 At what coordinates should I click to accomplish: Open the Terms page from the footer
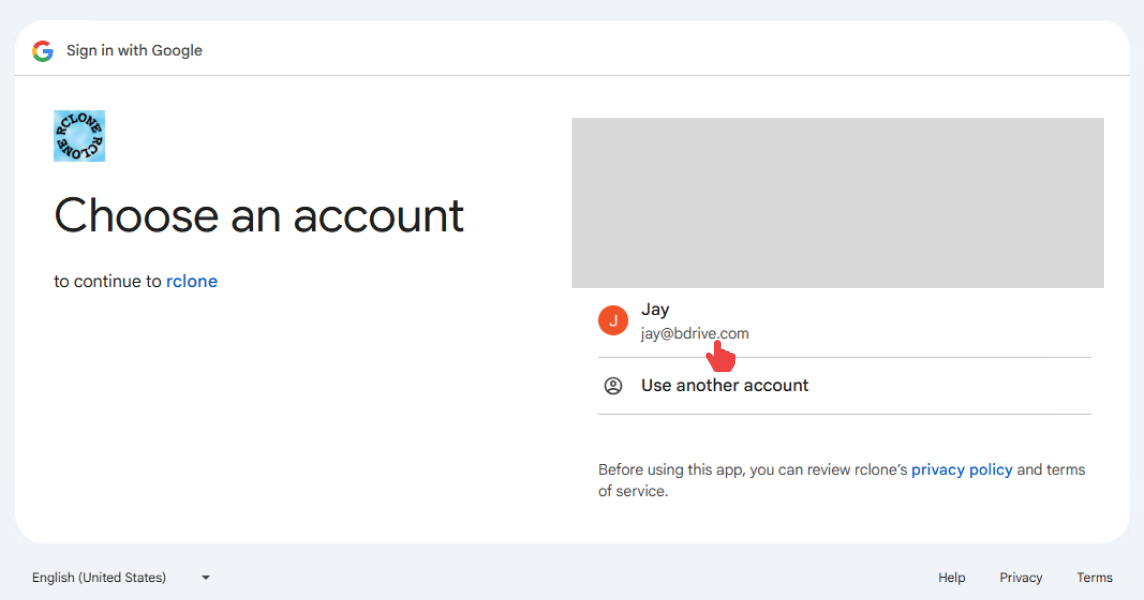1094,577
